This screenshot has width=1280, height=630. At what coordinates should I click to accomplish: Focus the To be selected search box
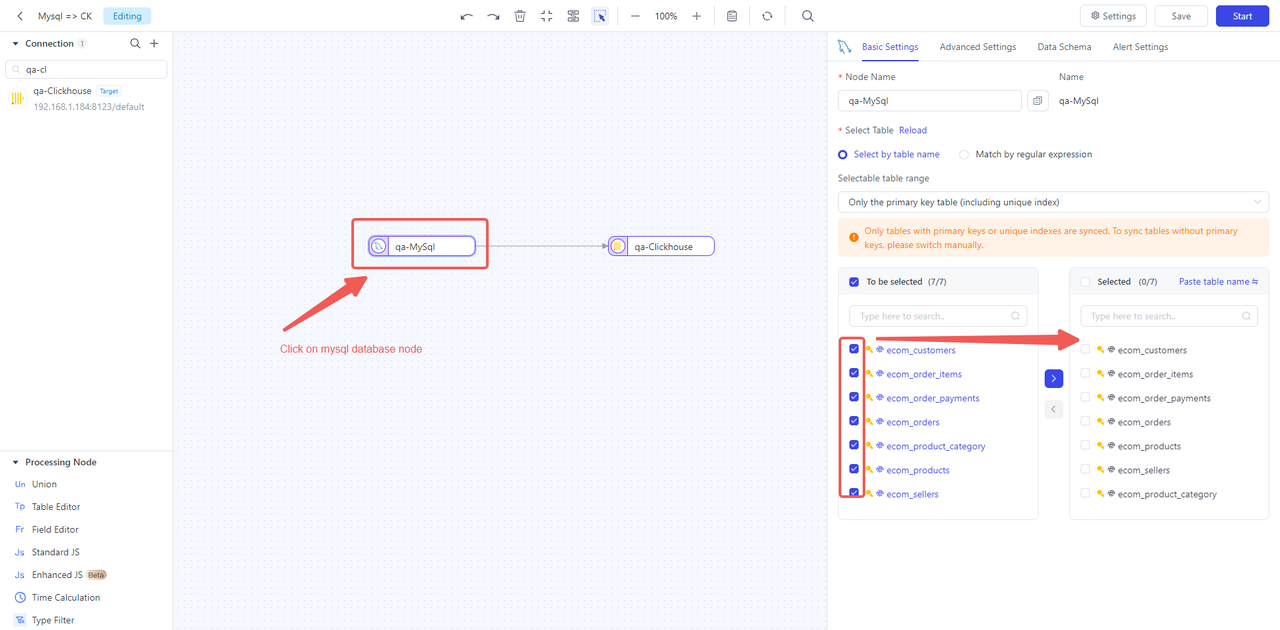(938, 316)
